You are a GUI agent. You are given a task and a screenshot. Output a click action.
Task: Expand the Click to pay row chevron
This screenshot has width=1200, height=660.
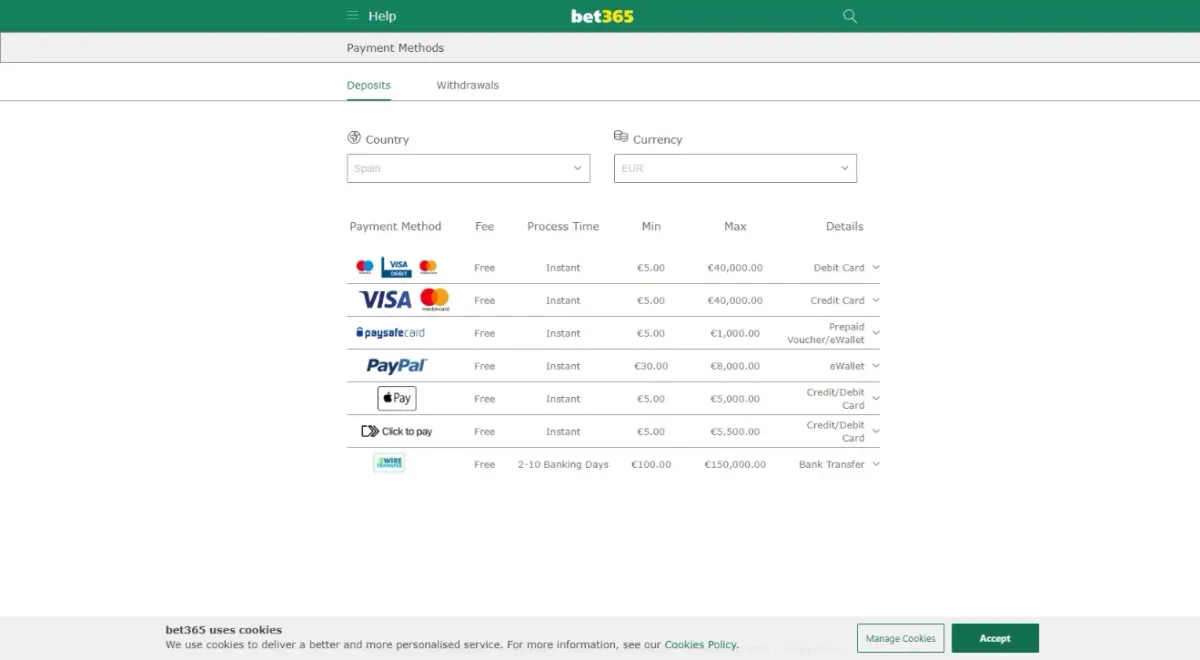click(x=876, y=431)
